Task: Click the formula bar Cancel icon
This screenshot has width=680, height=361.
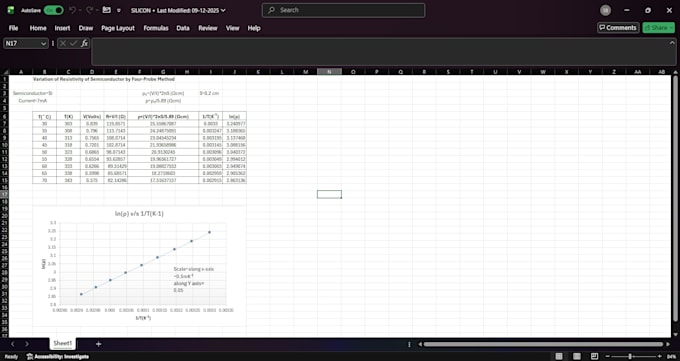Action: [x=63, y=43]
